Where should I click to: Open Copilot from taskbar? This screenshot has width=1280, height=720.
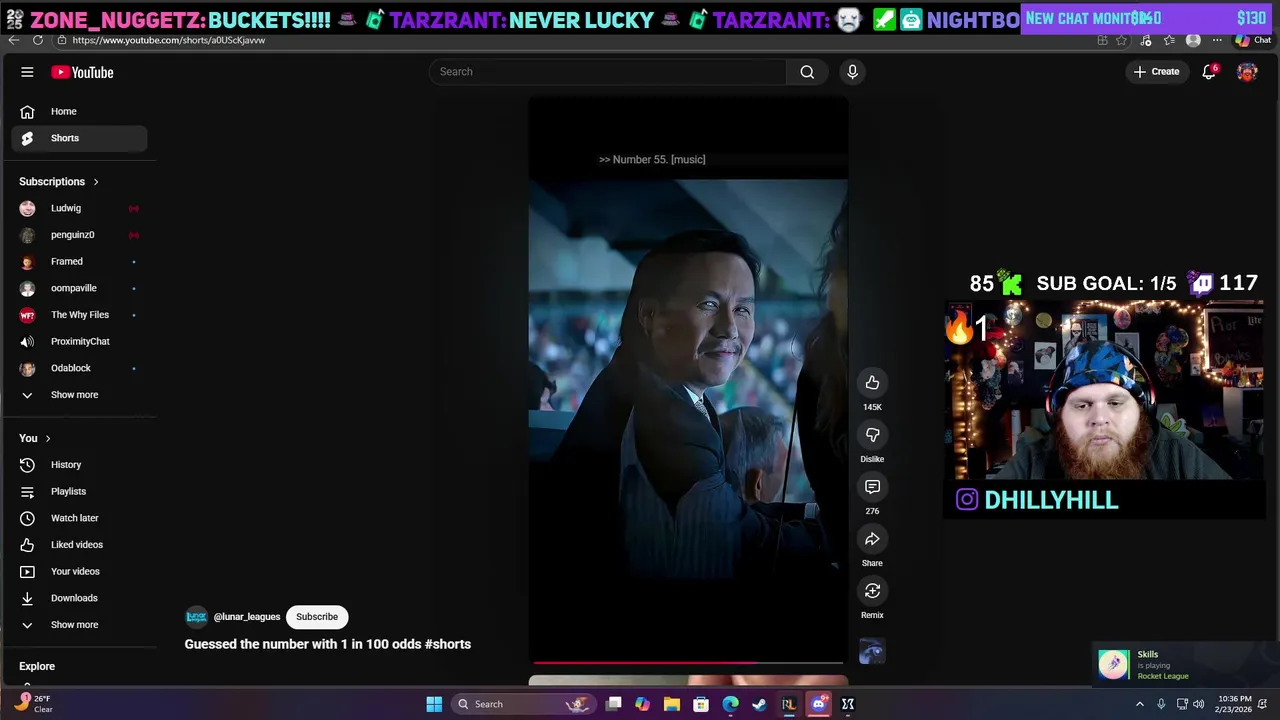[642, 704]
